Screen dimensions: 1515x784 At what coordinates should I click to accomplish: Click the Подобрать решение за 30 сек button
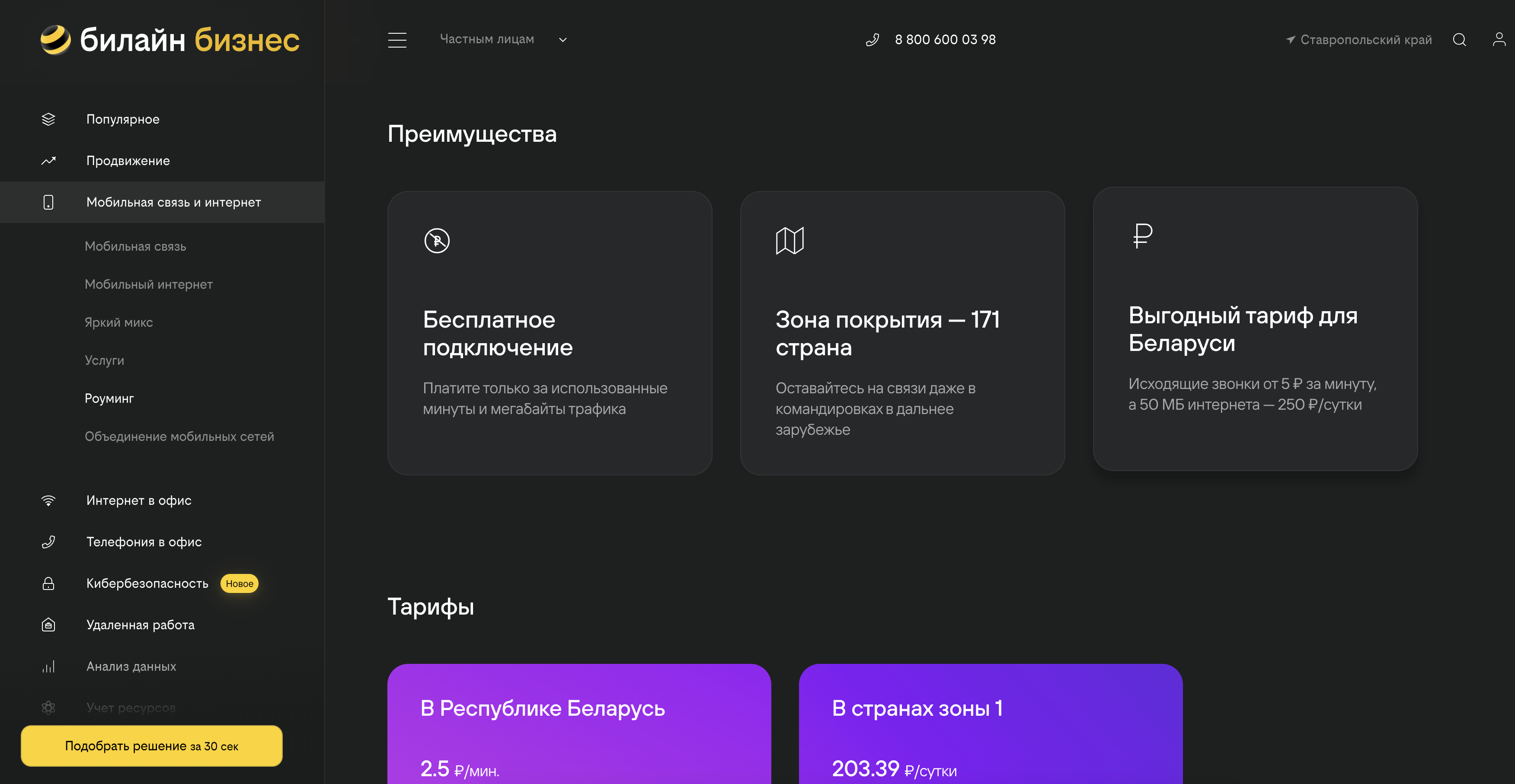click(151, 745)
